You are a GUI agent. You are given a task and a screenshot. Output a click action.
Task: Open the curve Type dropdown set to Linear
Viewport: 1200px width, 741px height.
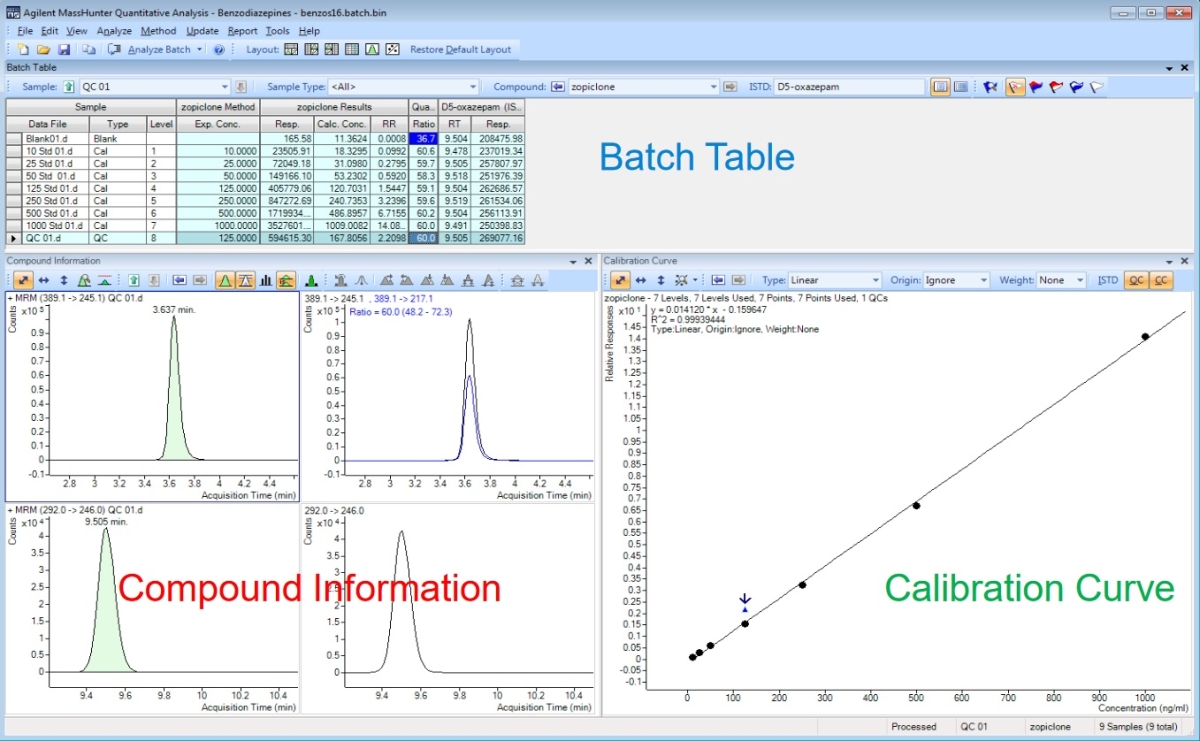(x=834, y=280)
